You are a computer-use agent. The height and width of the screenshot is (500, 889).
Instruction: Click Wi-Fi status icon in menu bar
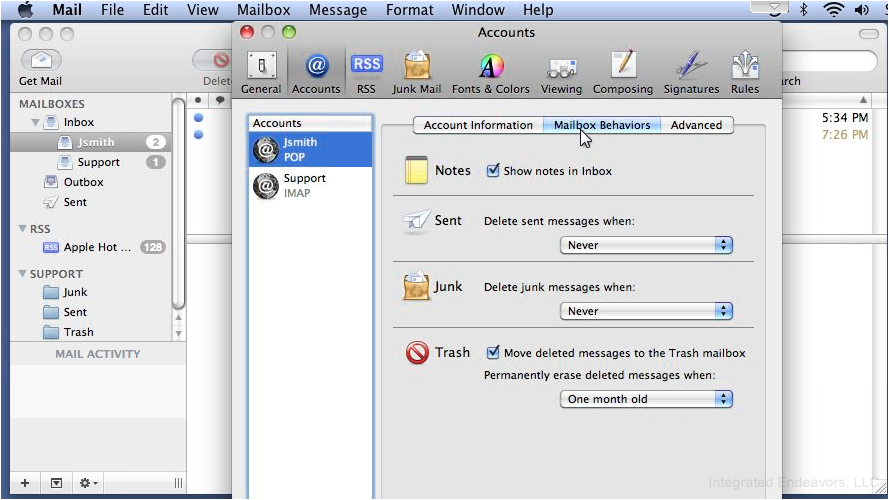(x=833, y=10)
